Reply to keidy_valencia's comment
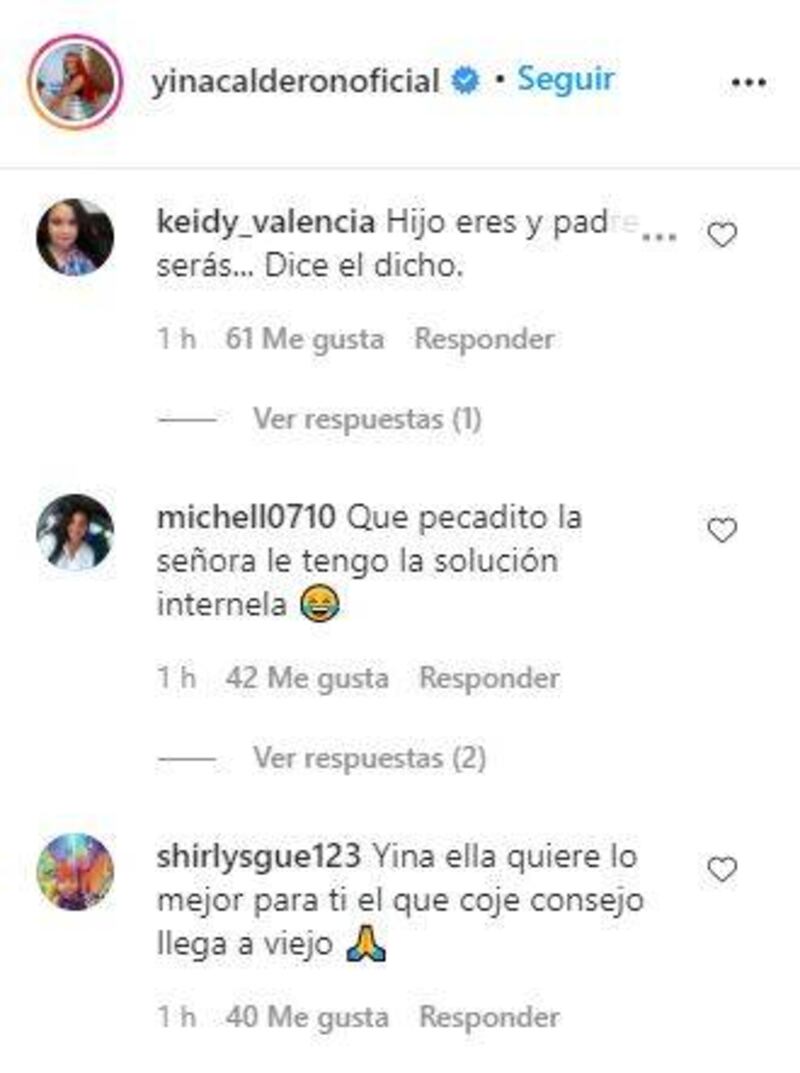Screen dimensions: 800x1073 pos(485,339)
